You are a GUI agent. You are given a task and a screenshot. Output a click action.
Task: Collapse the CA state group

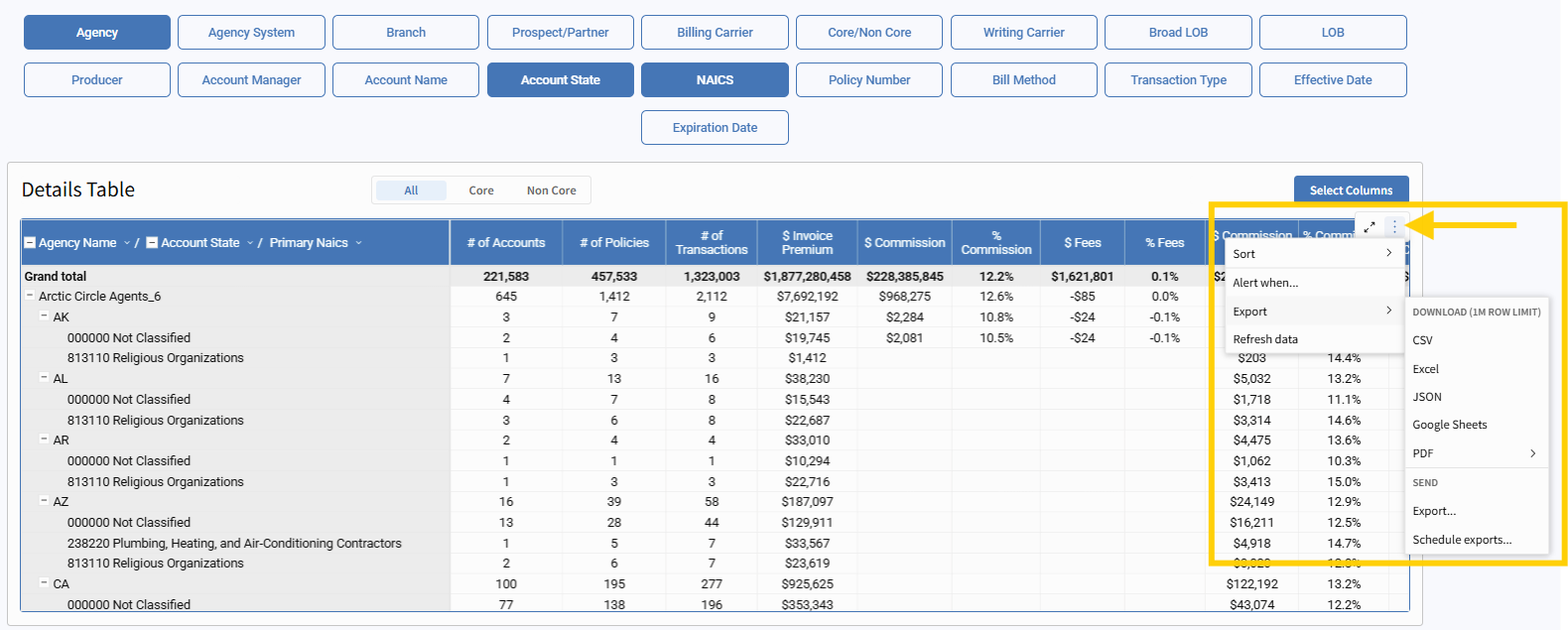coord(44,583)
